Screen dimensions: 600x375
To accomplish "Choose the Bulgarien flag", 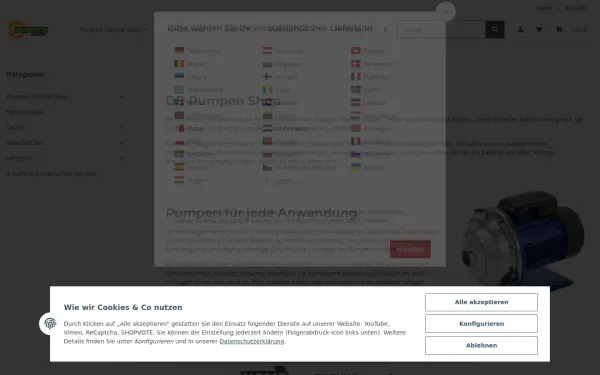I will [267, 64].
